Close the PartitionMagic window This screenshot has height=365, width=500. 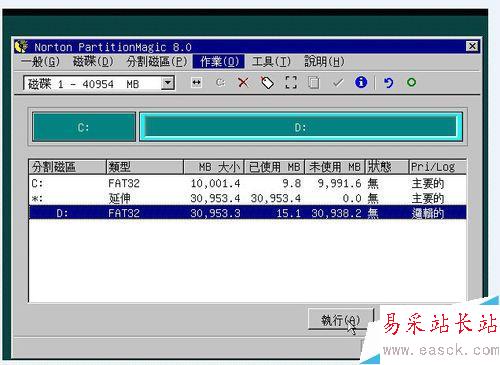[x=472, y=46]
